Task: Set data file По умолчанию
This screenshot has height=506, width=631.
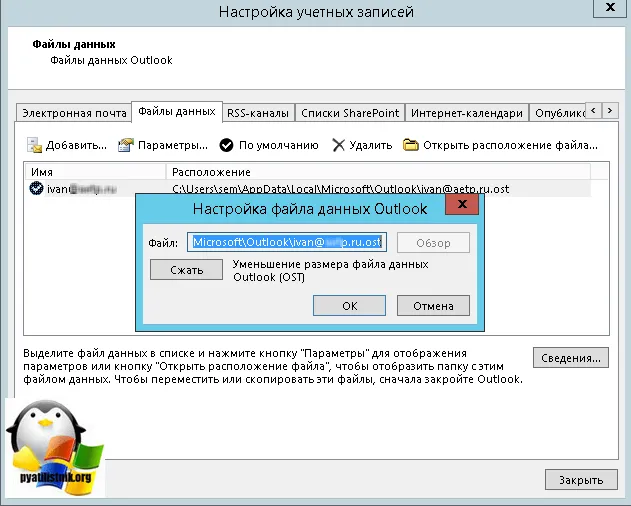Action: (x=278, y=145)
